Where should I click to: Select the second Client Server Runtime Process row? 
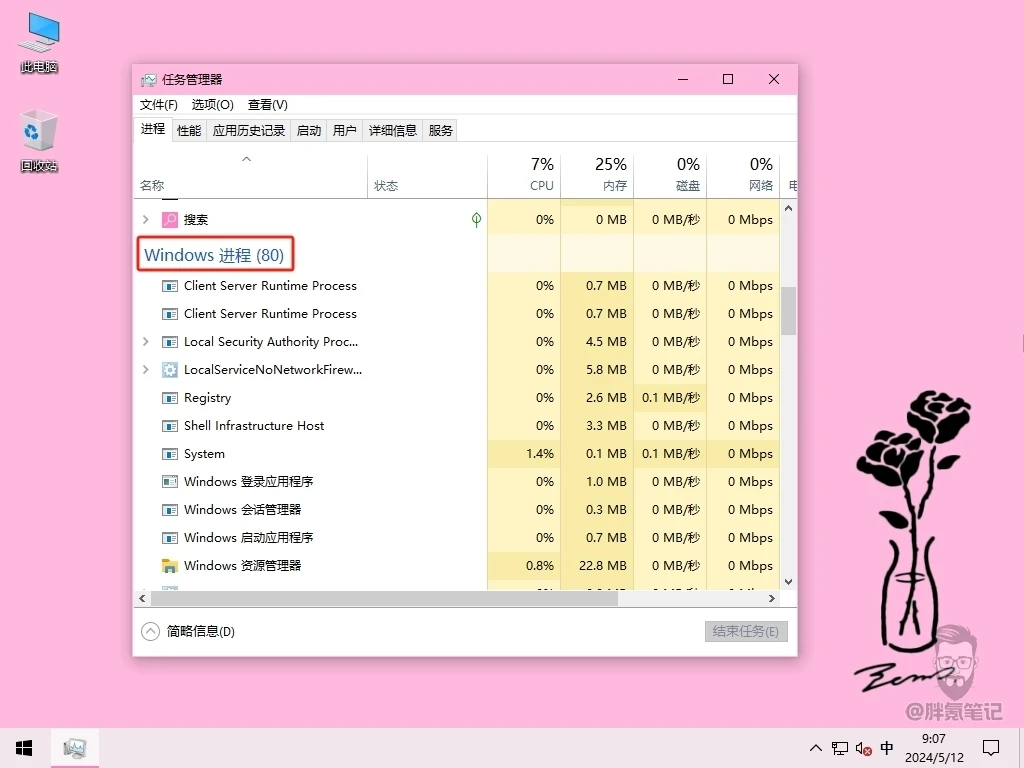[x=457, y=314]
